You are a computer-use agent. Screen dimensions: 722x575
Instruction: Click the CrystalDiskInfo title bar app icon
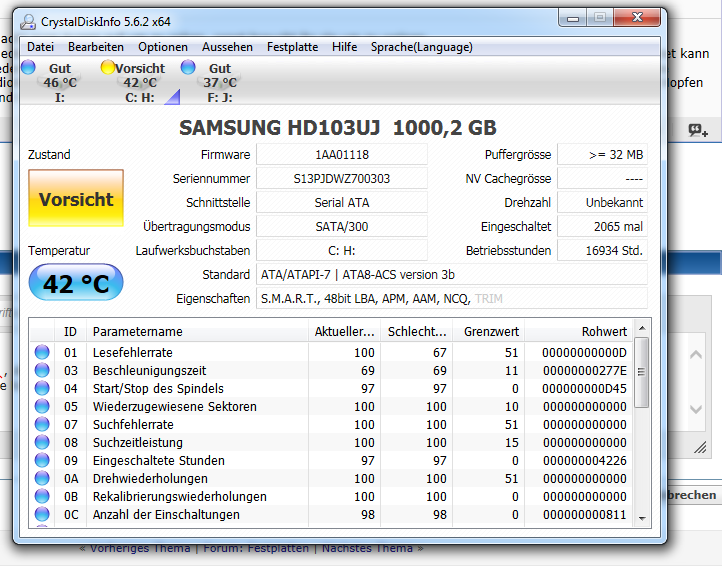click(x=28, y=22)
